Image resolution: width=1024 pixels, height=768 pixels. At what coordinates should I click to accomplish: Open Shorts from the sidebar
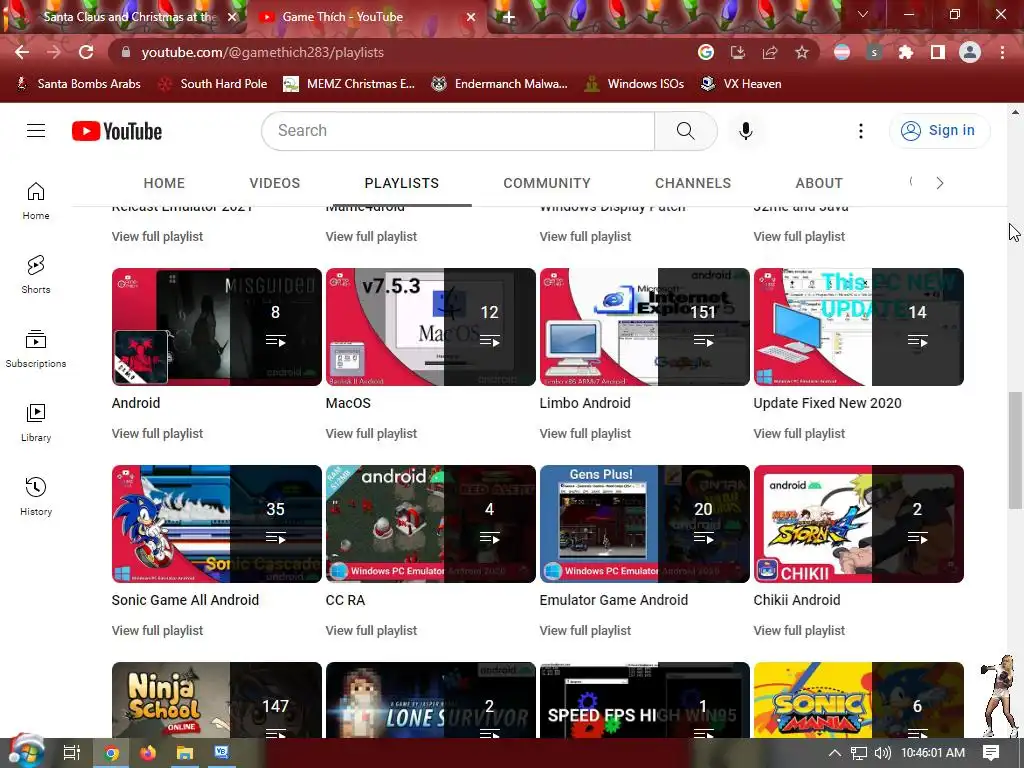pyautogui.click(x=36, y=274)
